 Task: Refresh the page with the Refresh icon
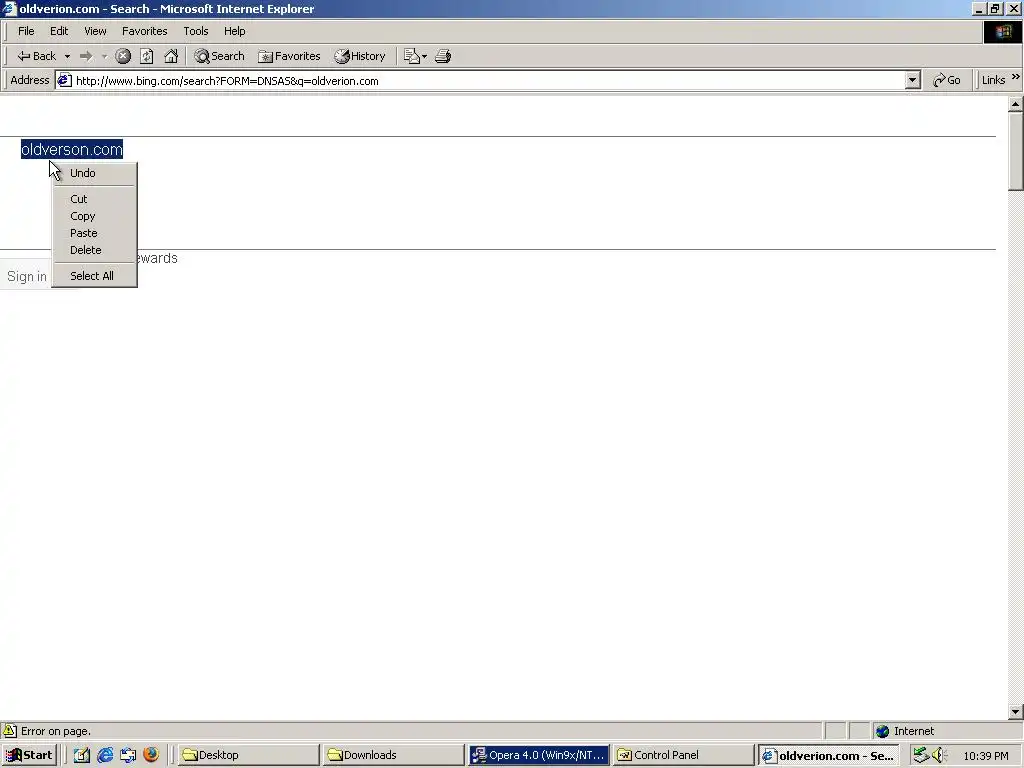[x=146, y=56]
